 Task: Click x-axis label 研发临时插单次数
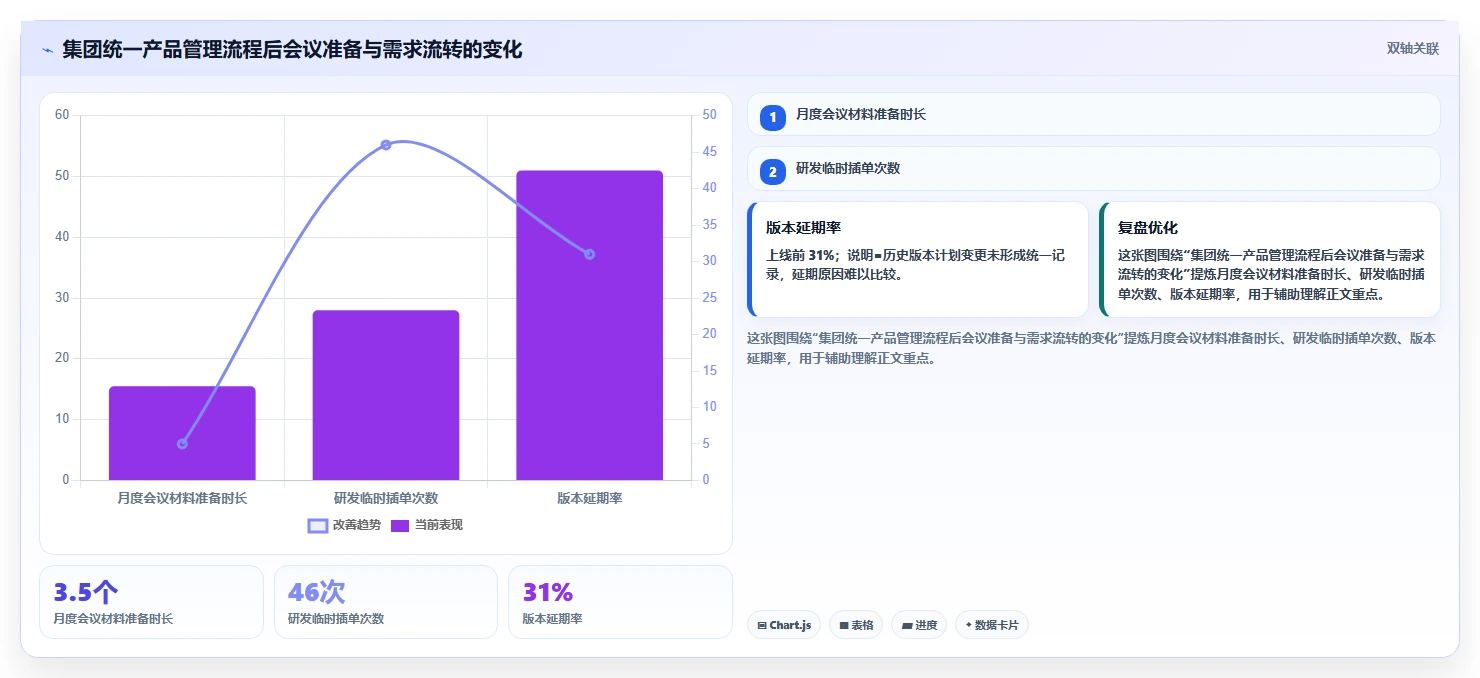(386, 498)
